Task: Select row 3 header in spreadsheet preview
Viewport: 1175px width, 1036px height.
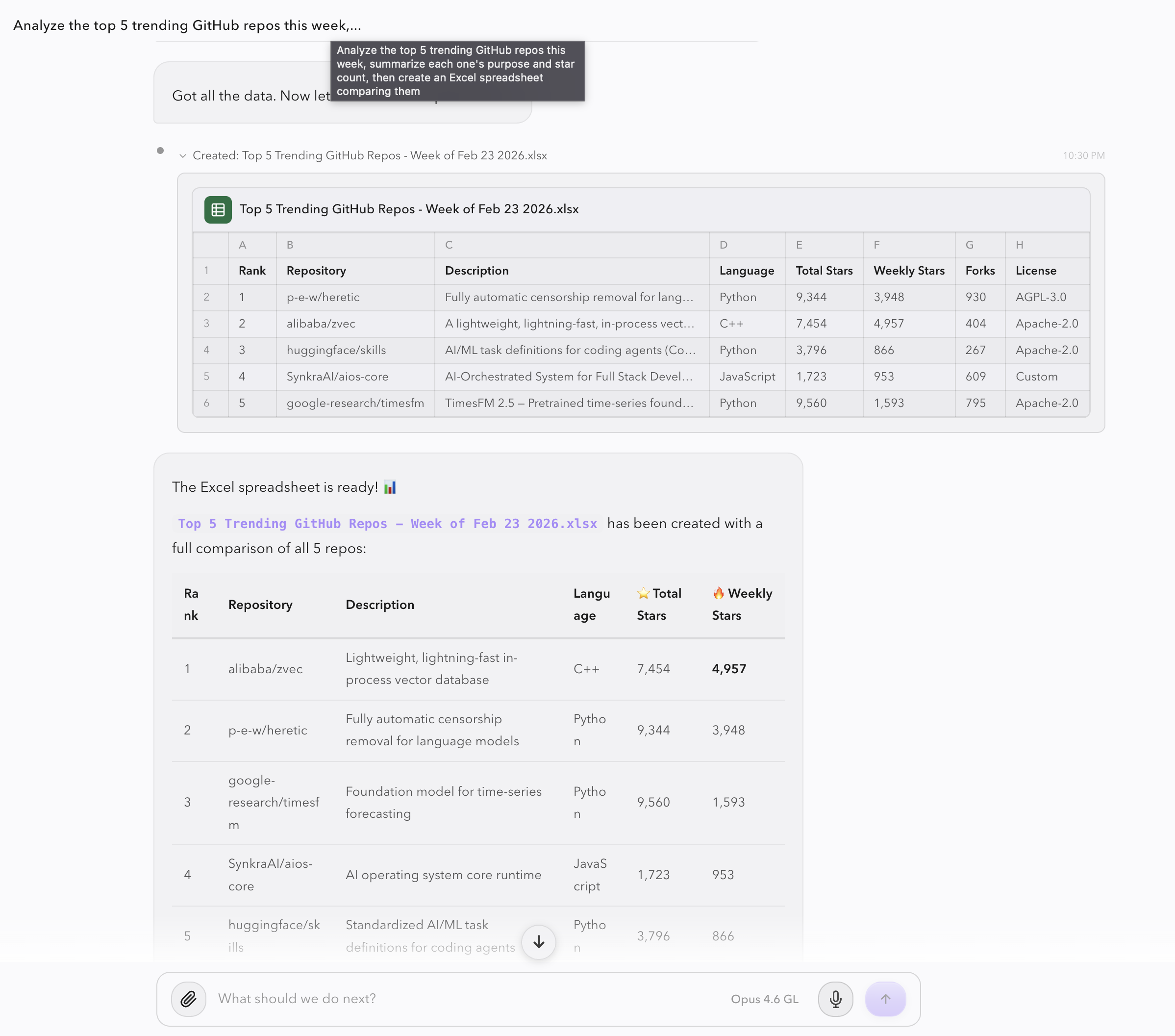Action: 206,324
